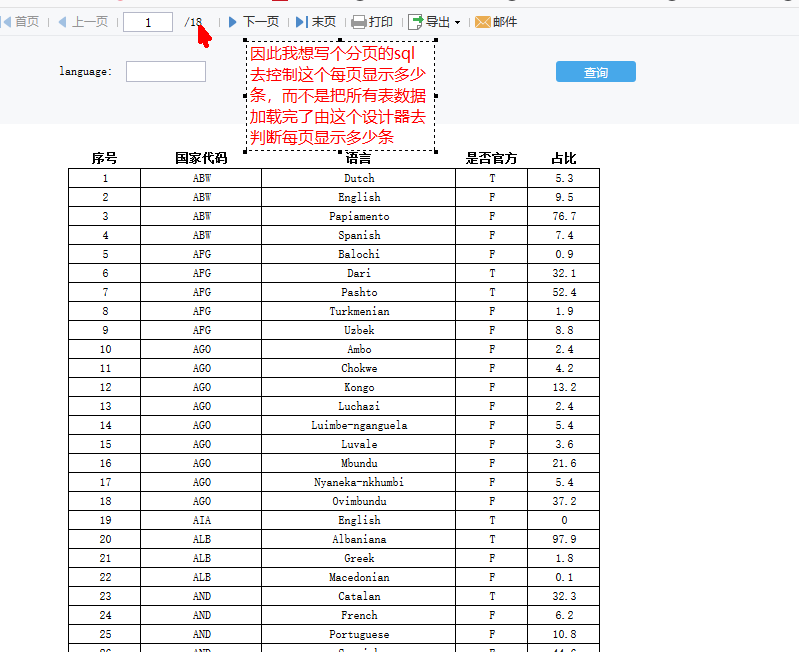This screenshot has width=799, height=652.
Task: Click the 10.8 percentage cell
Action: tap(564, 635)
